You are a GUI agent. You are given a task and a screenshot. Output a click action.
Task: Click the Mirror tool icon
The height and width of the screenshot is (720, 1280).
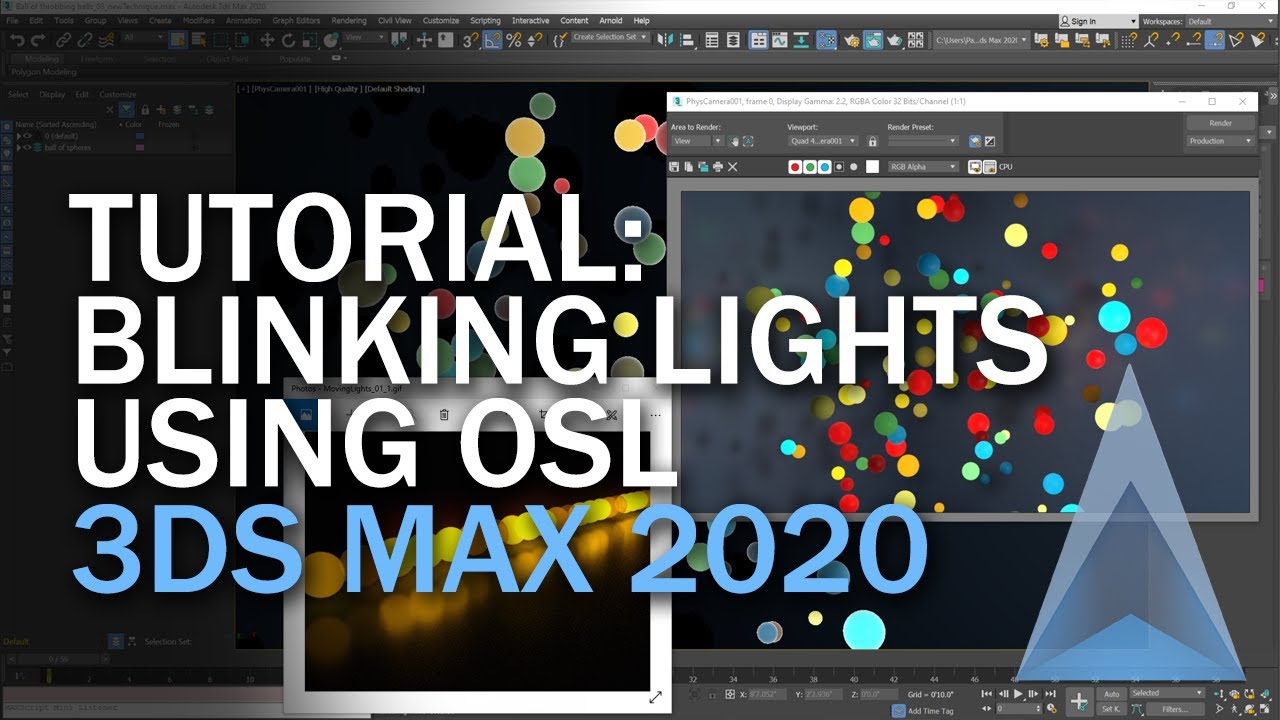point(665,40)
